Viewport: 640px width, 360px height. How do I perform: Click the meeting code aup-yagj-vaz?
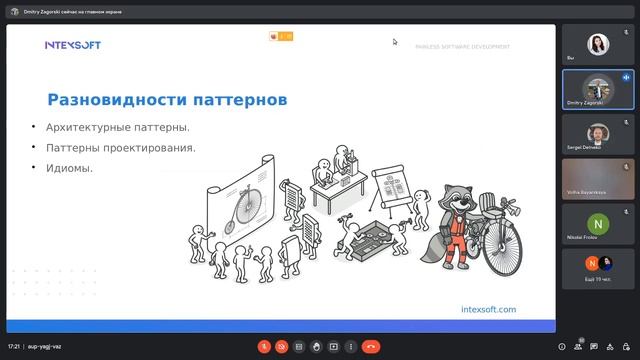(44, 347)
